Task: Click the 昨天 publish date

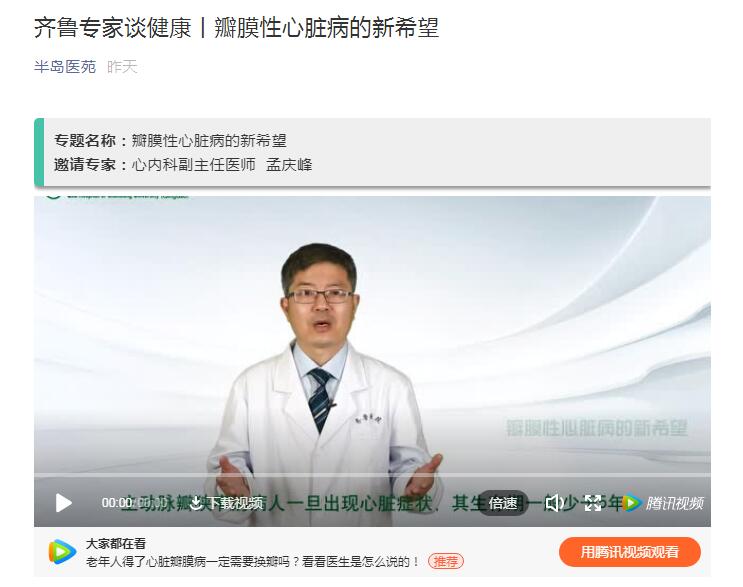Action: point(122,66)
